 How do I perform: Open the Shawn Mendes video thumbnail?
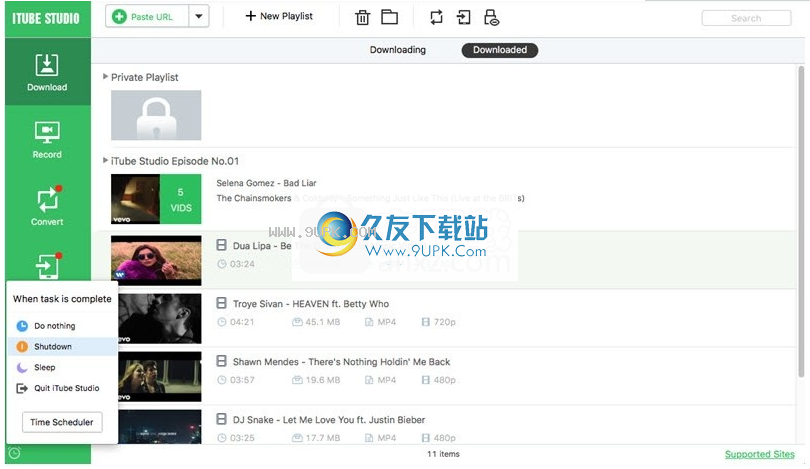click(160, 377)
